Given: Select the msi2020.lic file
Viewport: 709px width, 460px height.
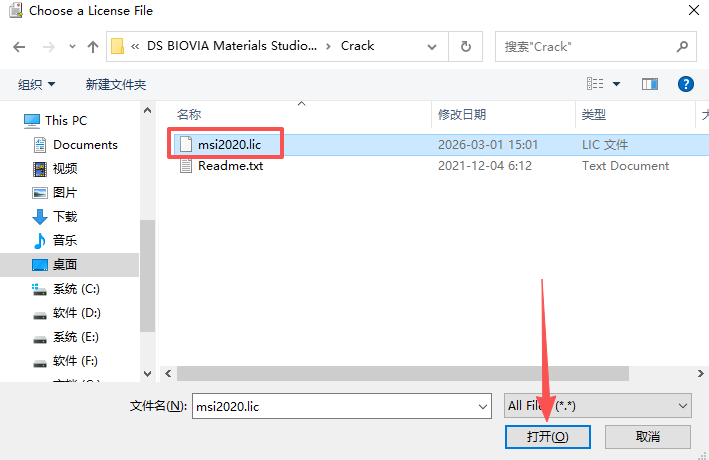Looking at the screenshot, I should coord(229,145).
